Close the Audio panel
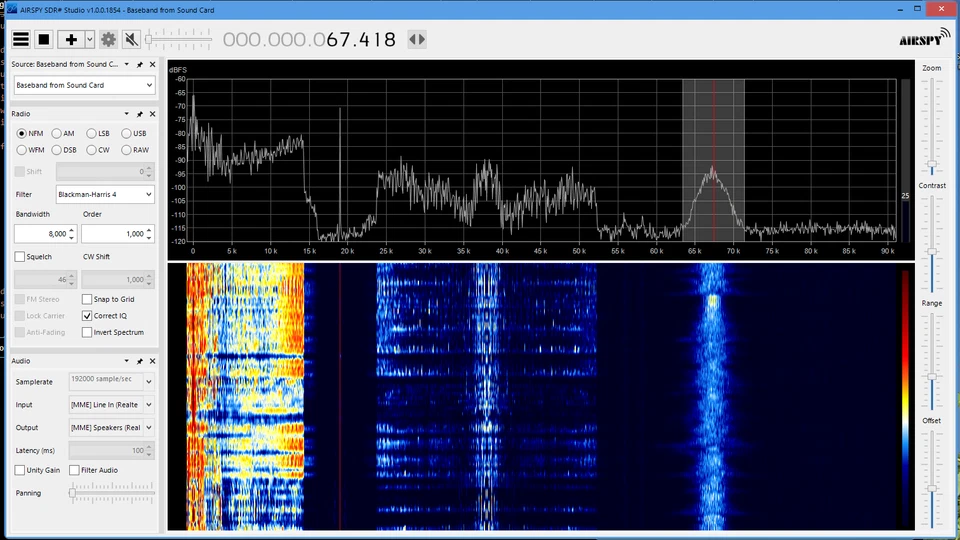Screen dimensions: 960x540 tap(152, 361)
